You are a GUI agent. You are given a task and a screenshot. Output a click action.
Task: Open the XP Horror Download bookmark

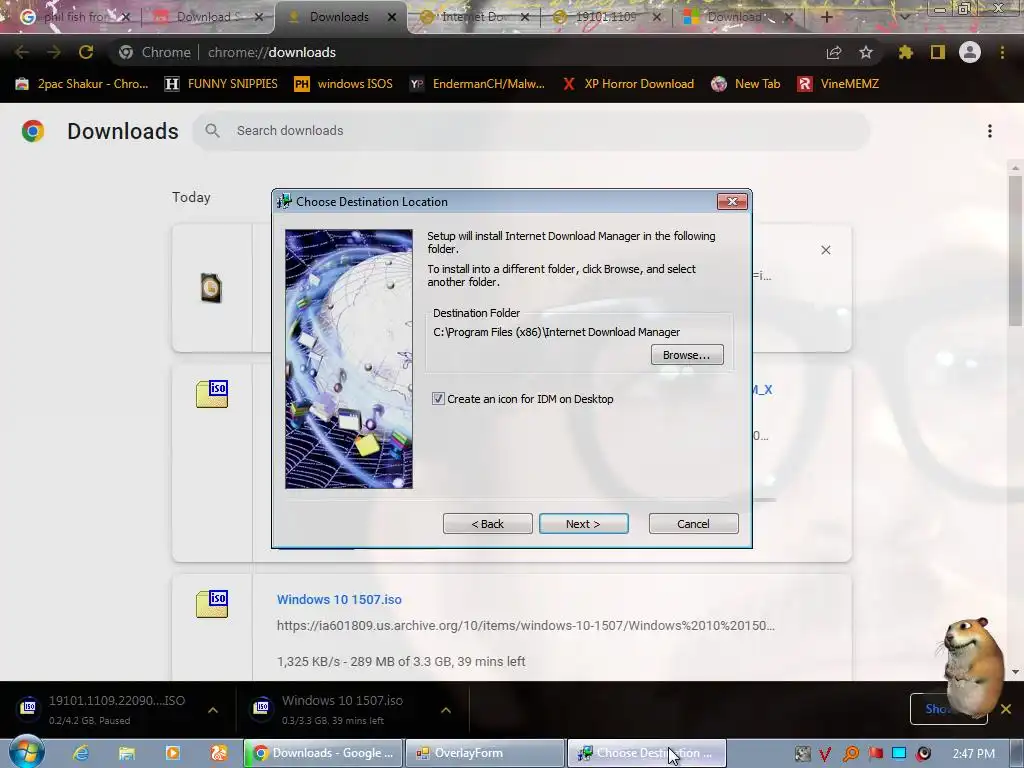point(628,84)
